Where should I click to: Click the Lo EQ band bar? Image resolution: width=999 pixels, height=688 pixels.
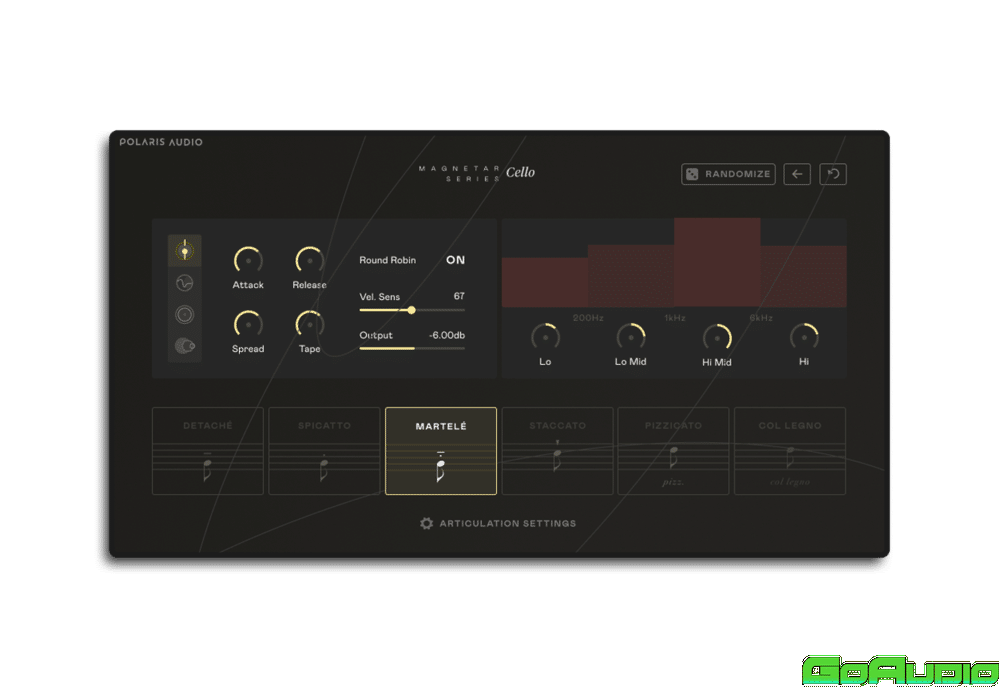click(x=544, y=282)
